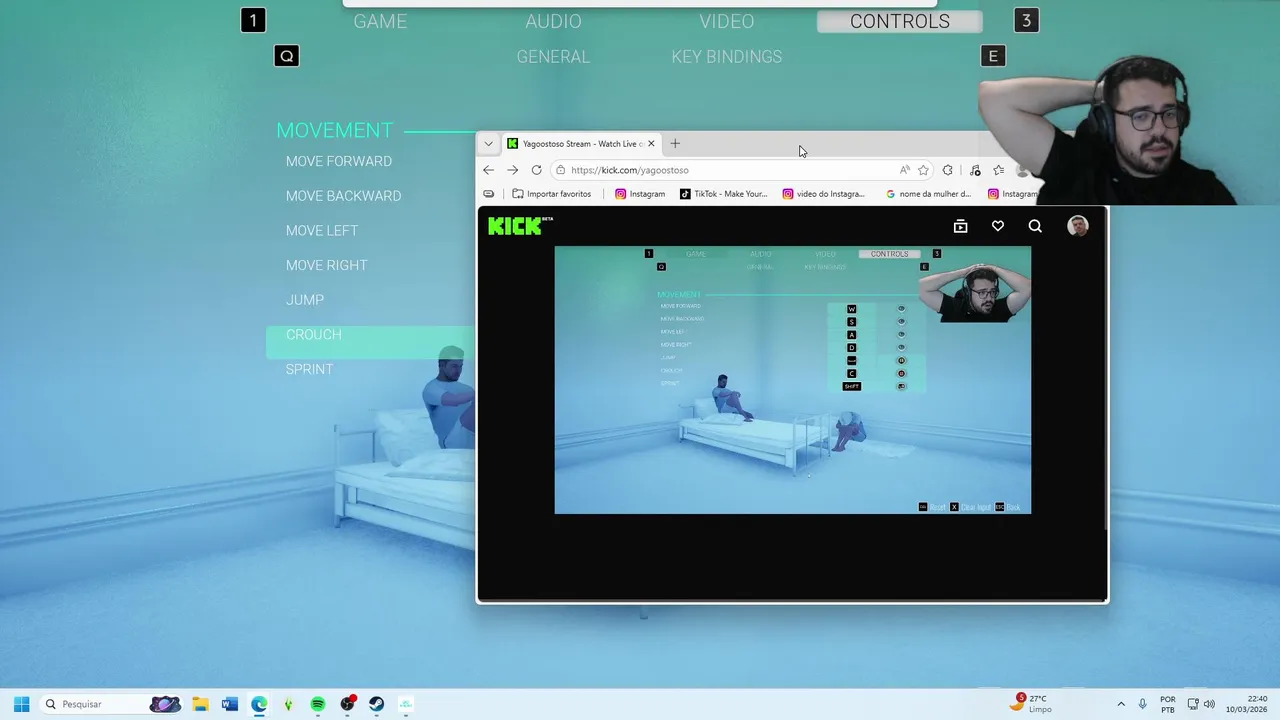This screenshot has height=720, width=1280.
Task: Open volume control in system tray
Action: pyautogui.click(x=1209, y=704)
